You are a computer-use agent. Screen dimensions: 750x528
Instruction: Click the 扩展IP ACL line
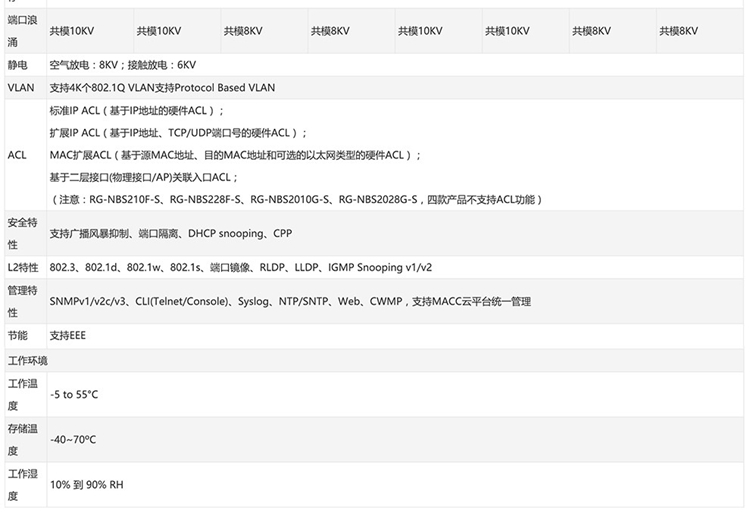(178, 133)
